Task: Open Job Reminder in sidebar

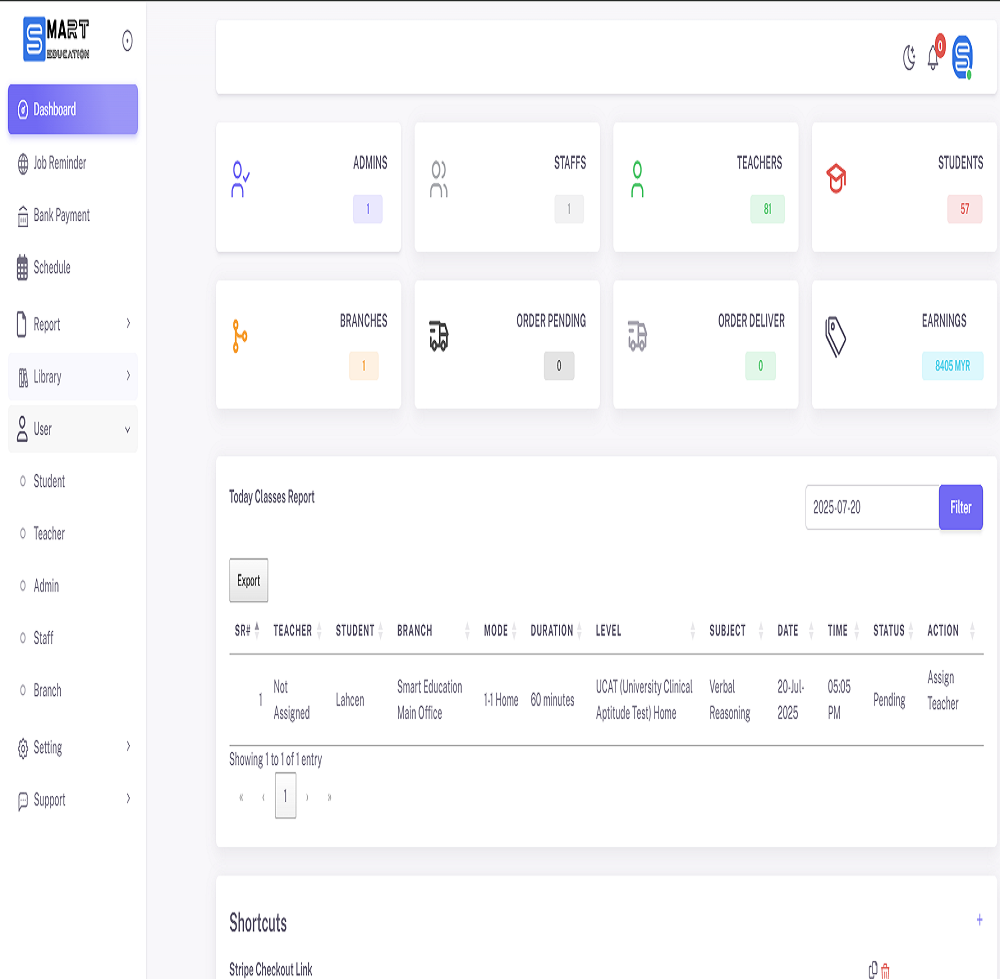Action: point(59,163)
